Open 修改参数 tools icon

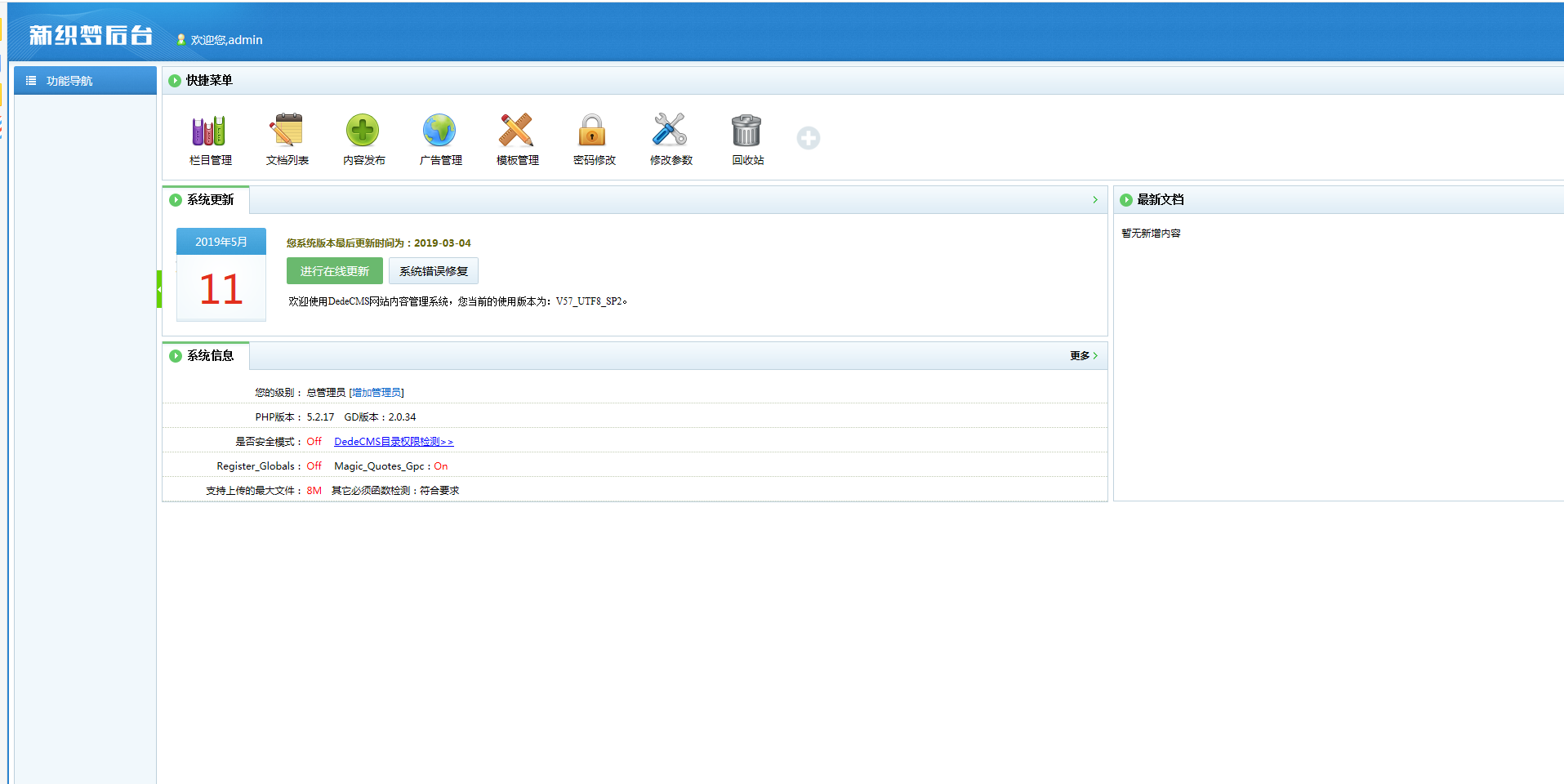point(671,131)
